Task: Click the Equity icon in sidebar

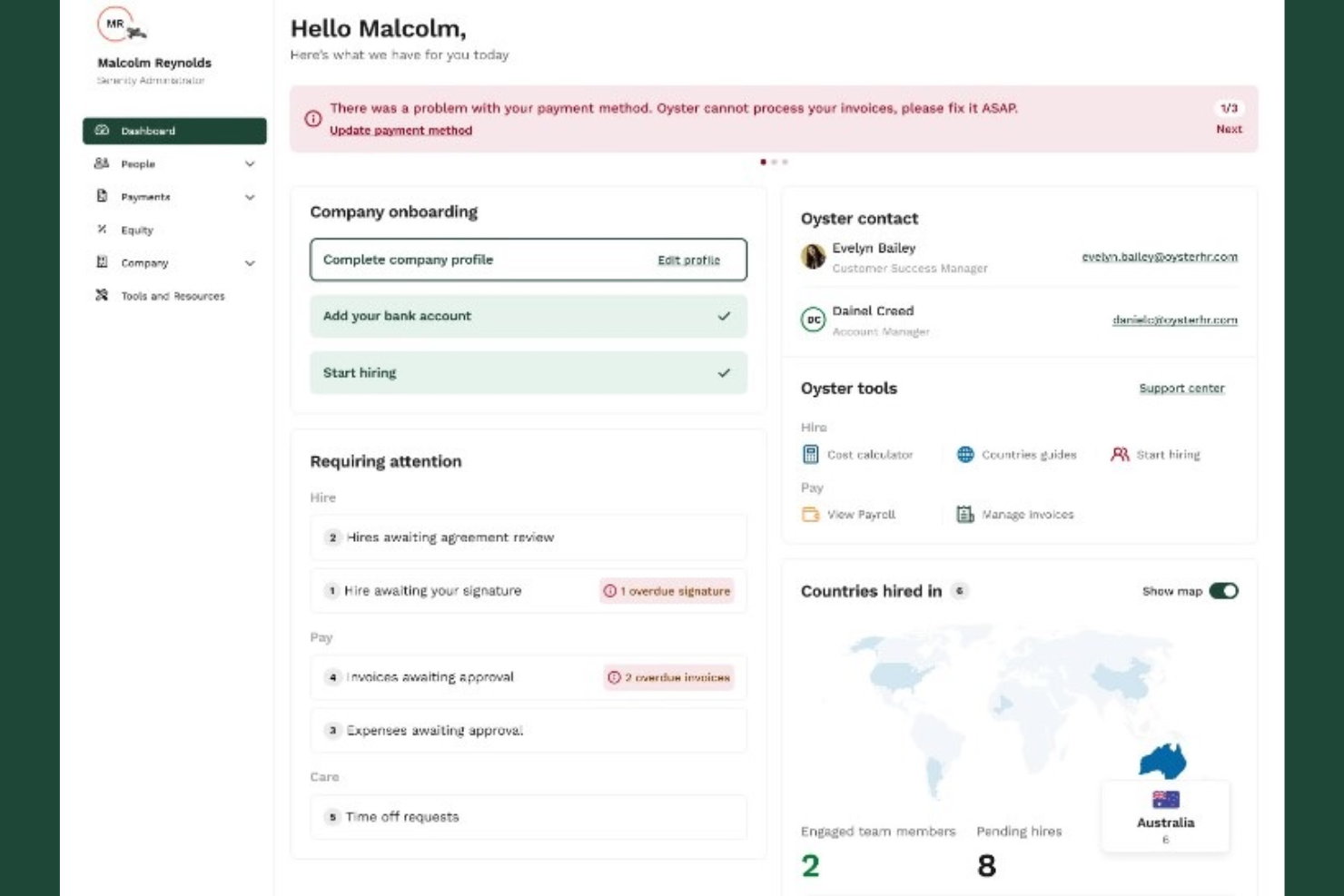Action: click(x=102, y=230)
